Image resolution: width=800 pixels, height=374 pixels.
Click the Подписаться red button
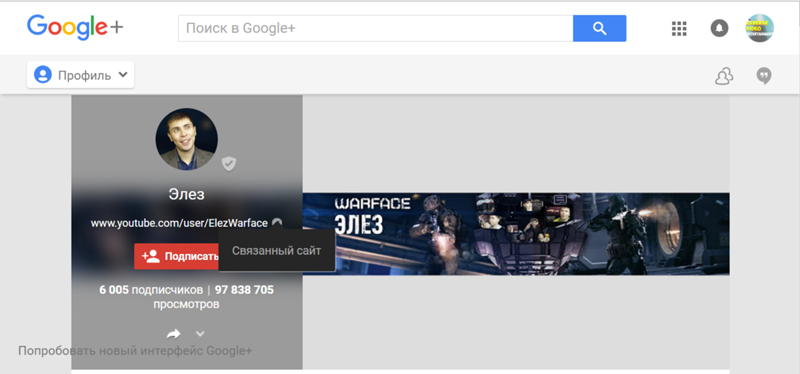coord(177,256)
